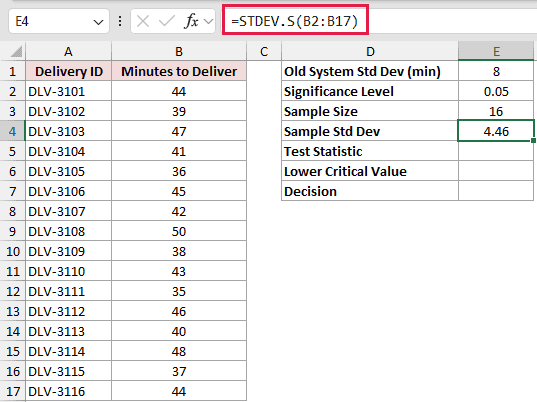Click the 'Decision' label cell
The image size is (537, 402).
370,191
